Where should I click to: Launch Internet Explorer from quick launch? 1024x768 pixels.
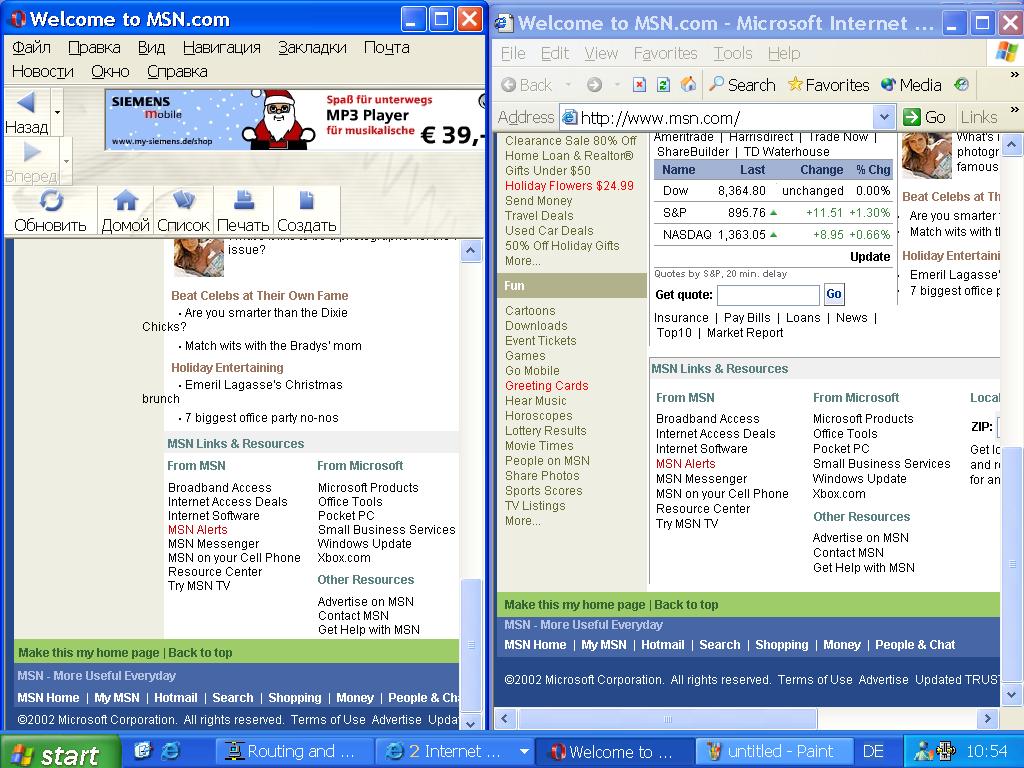(170, 751)
